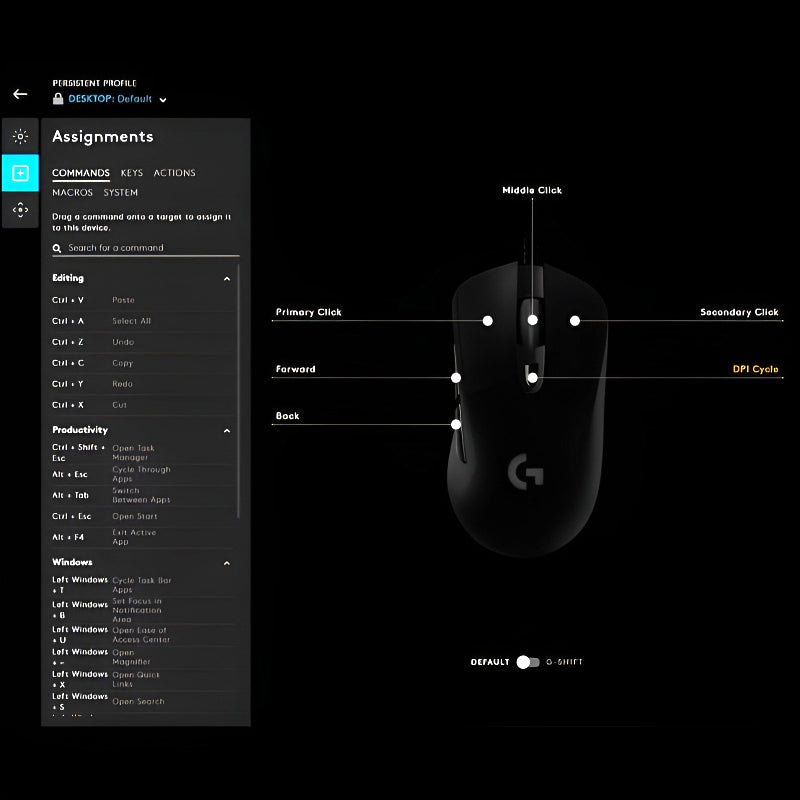
Task: Collapse the Productivity commands section
Action: point(227,430)
